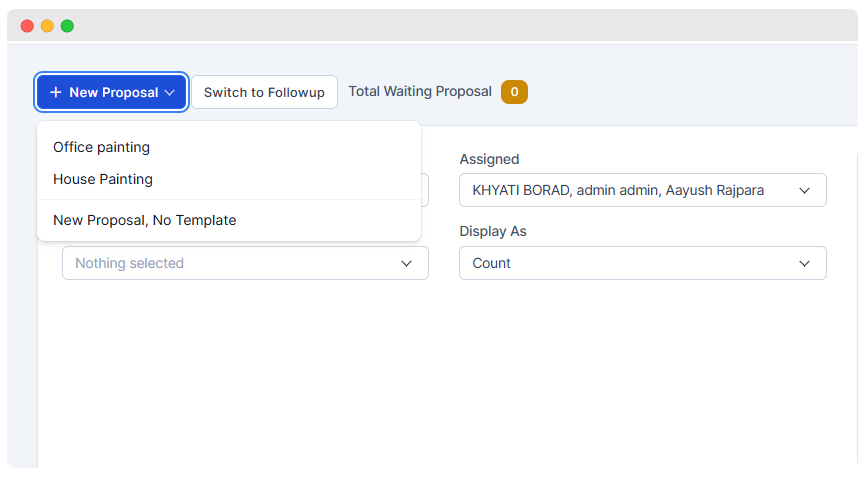The height and width of the screenshot is (477, 865).
Task: Close the window with red button
Action: pyautogui.click(x=27, y=26)
